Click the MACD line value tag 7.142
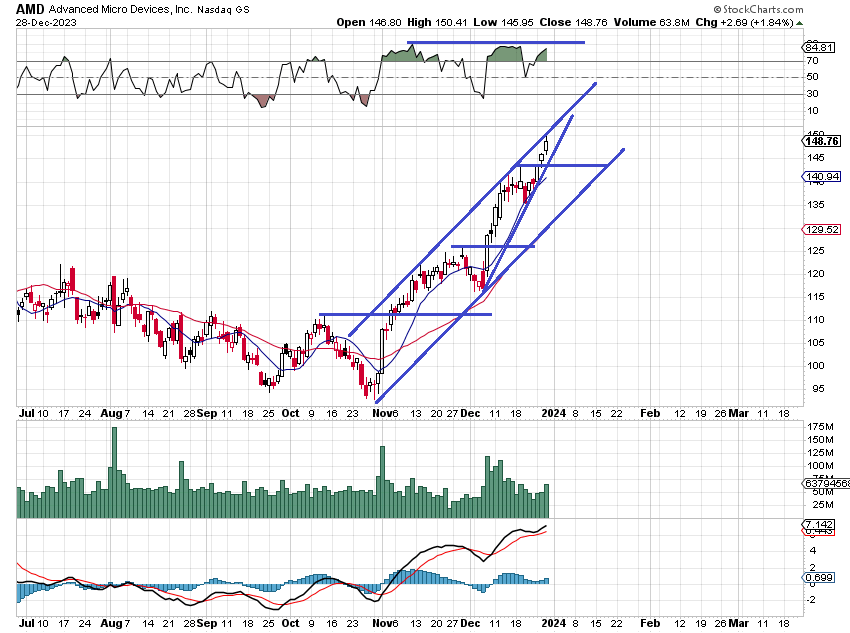This screenshot has width=850, height=633. pyautogui.click(x=819, y=524)
